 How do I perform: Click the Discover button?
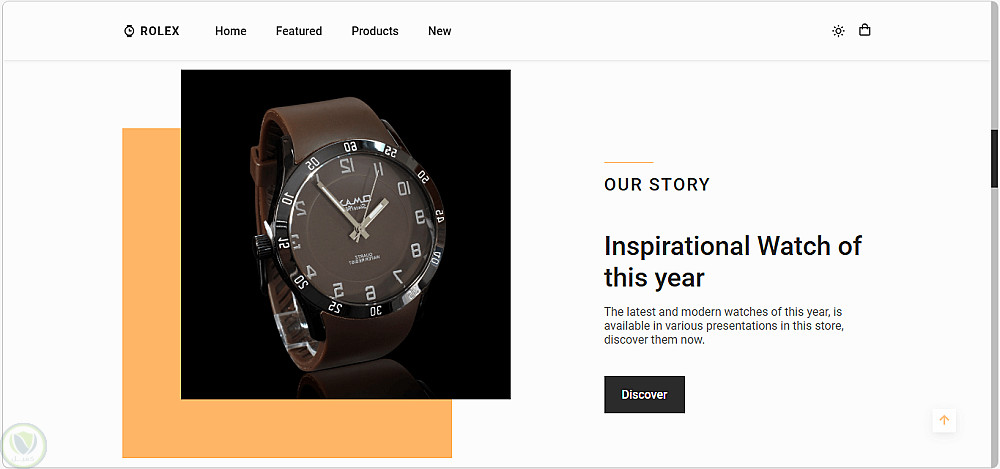point(644,394)
